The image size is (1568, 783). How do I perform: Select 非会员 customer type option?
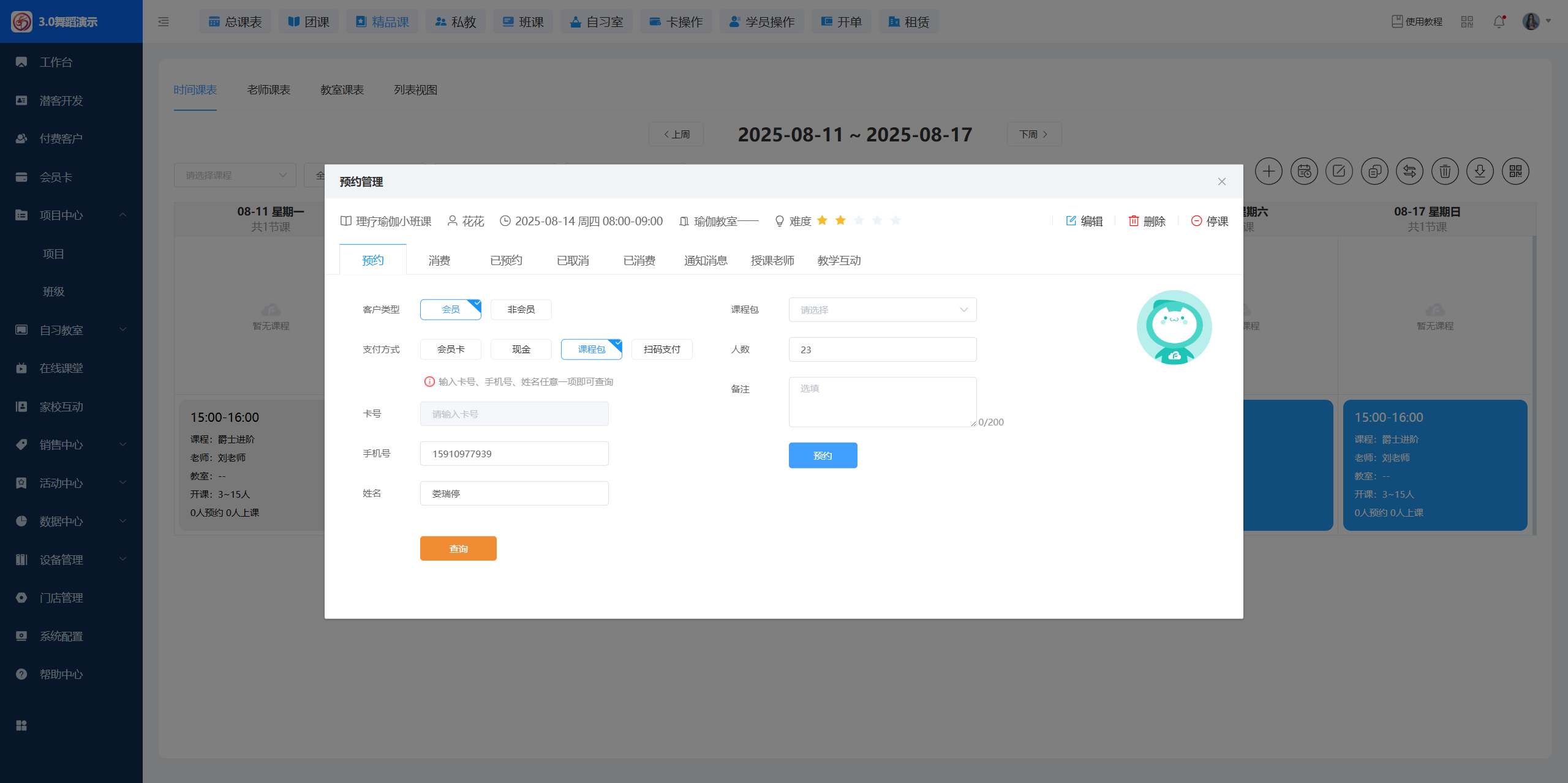(x=521, y=310)
